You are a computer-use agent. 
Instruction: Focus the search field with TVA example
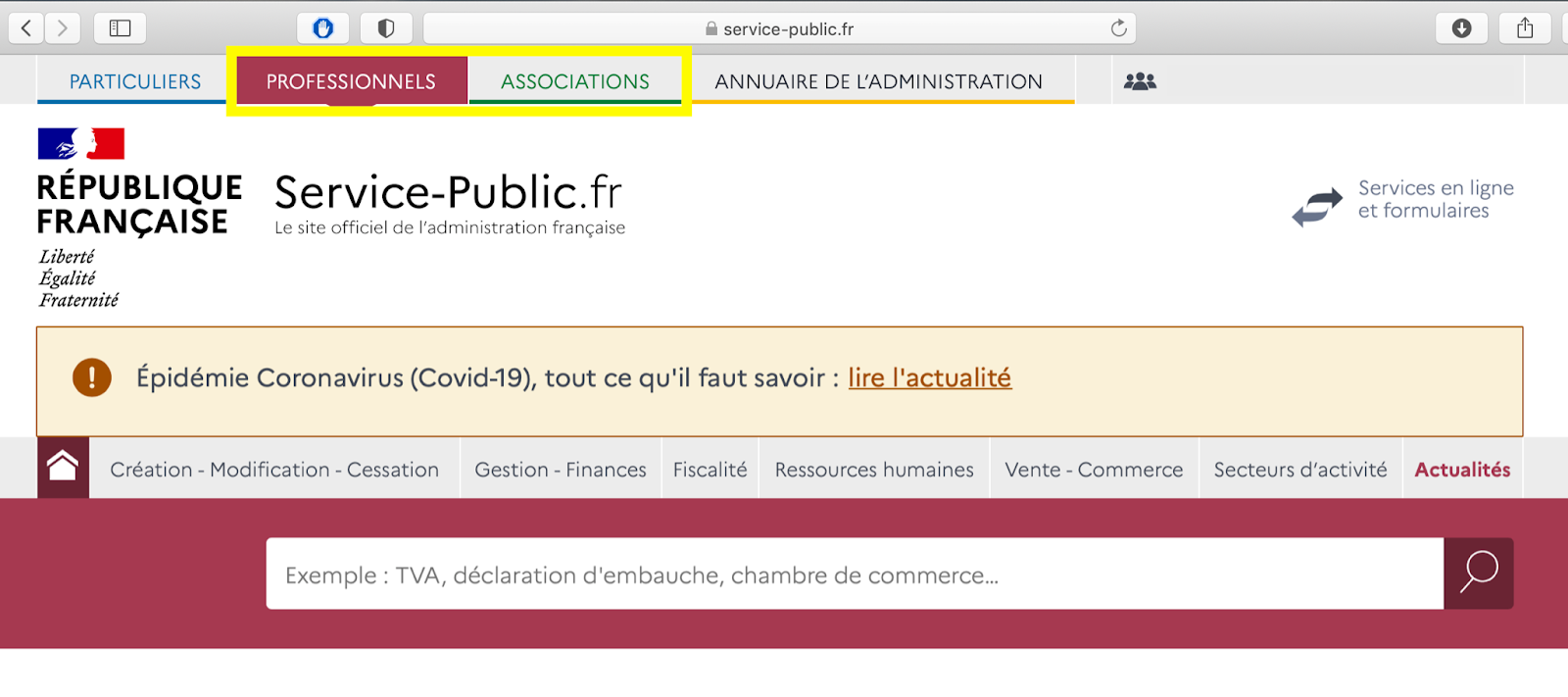point(855,573)
